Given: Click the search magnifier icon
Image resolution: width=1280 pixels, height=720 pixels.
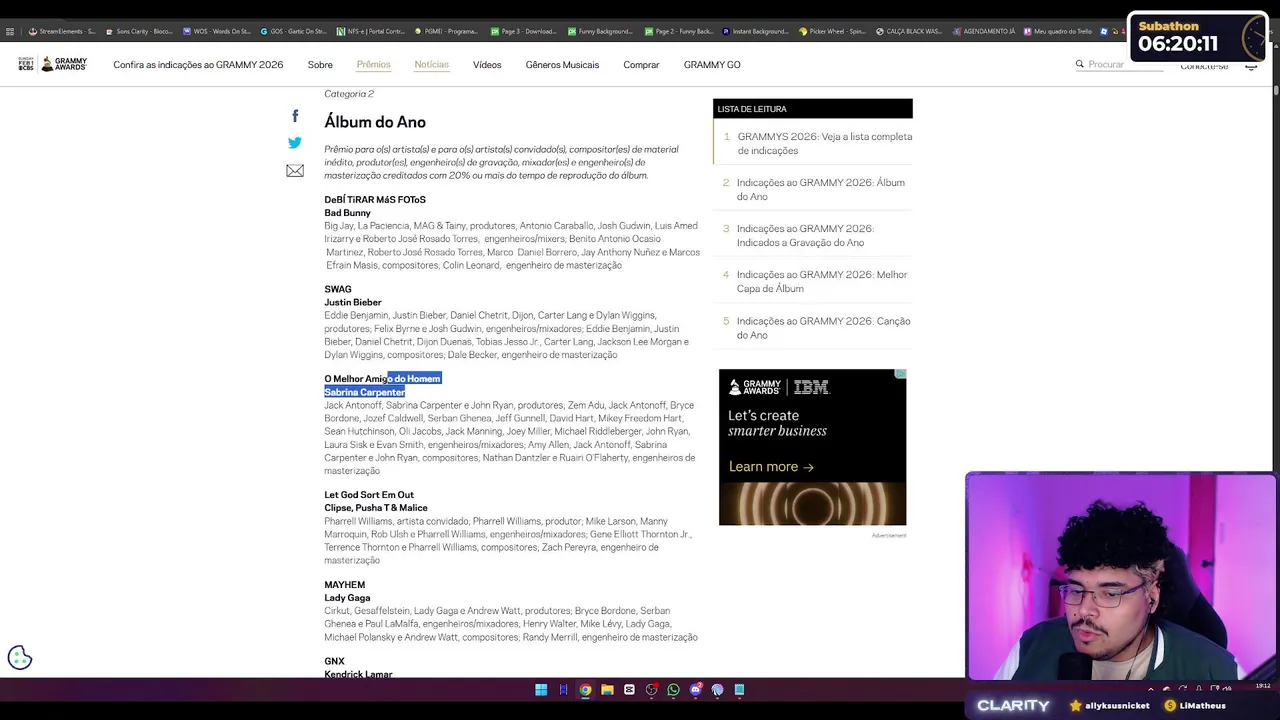Looking at the screenshot, I should (1080, 64).
